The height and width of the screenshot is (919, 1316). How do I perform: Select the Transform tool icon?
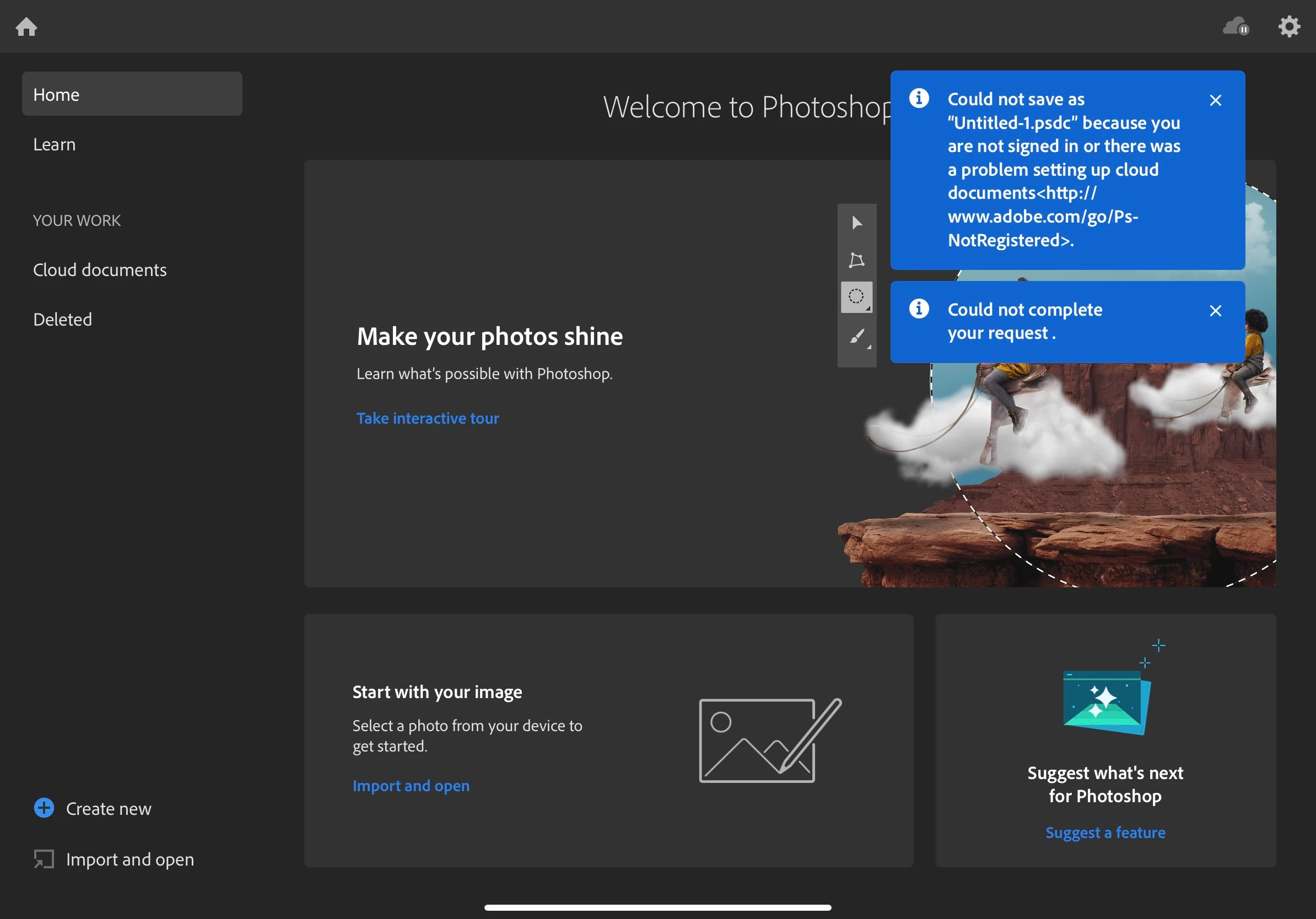[x=856, y=260]
